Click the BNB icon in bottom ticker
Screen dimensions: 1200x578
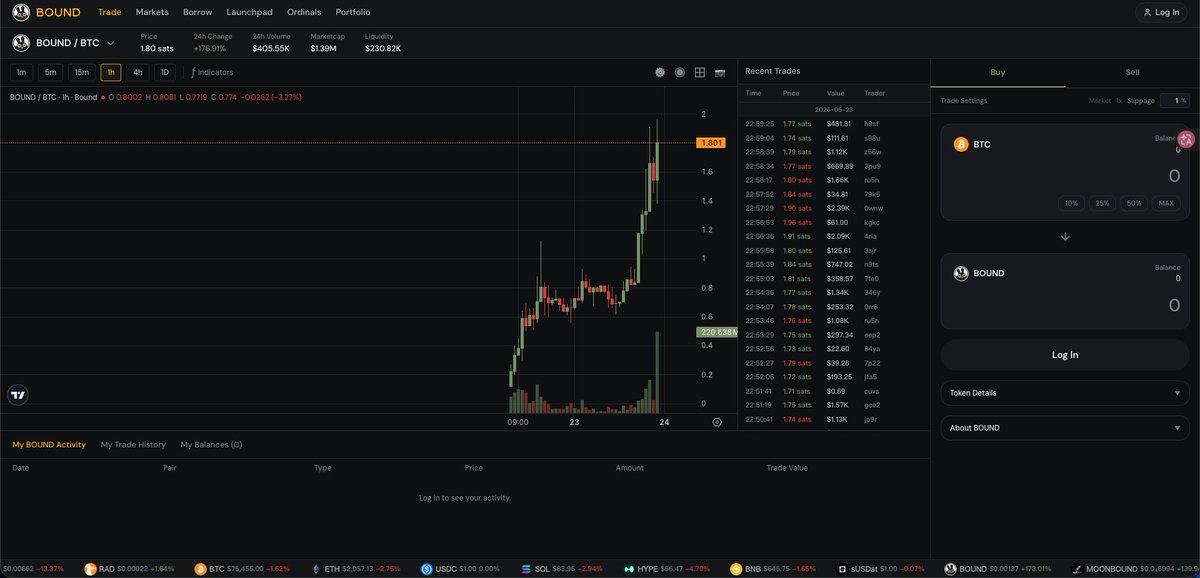click(x=735, y=569)
